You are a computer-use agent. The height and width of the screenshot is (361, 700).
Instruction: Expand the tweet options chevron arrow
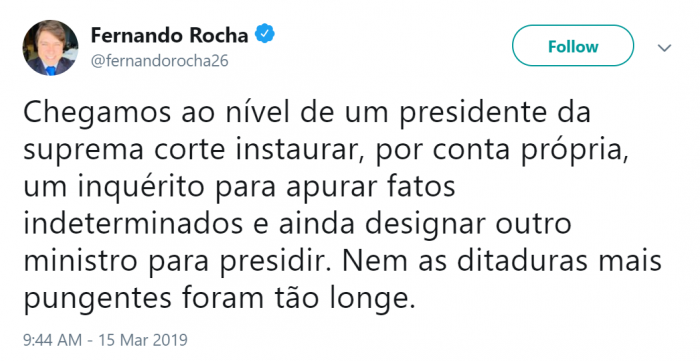tap(665, 48)
